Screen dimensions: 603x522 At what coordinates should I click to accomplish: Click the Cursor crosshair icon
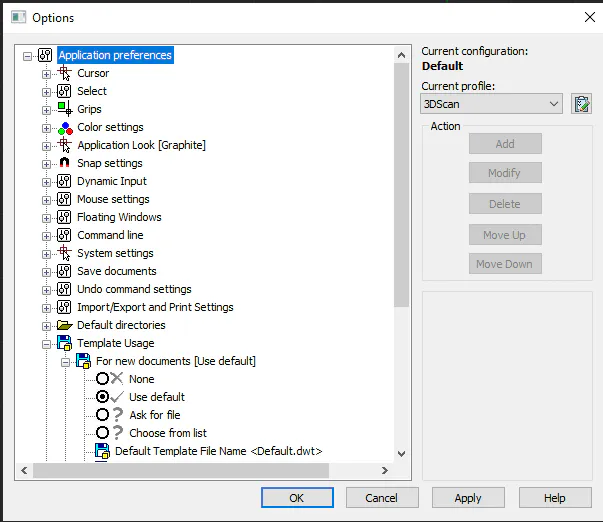coord(64,73)
